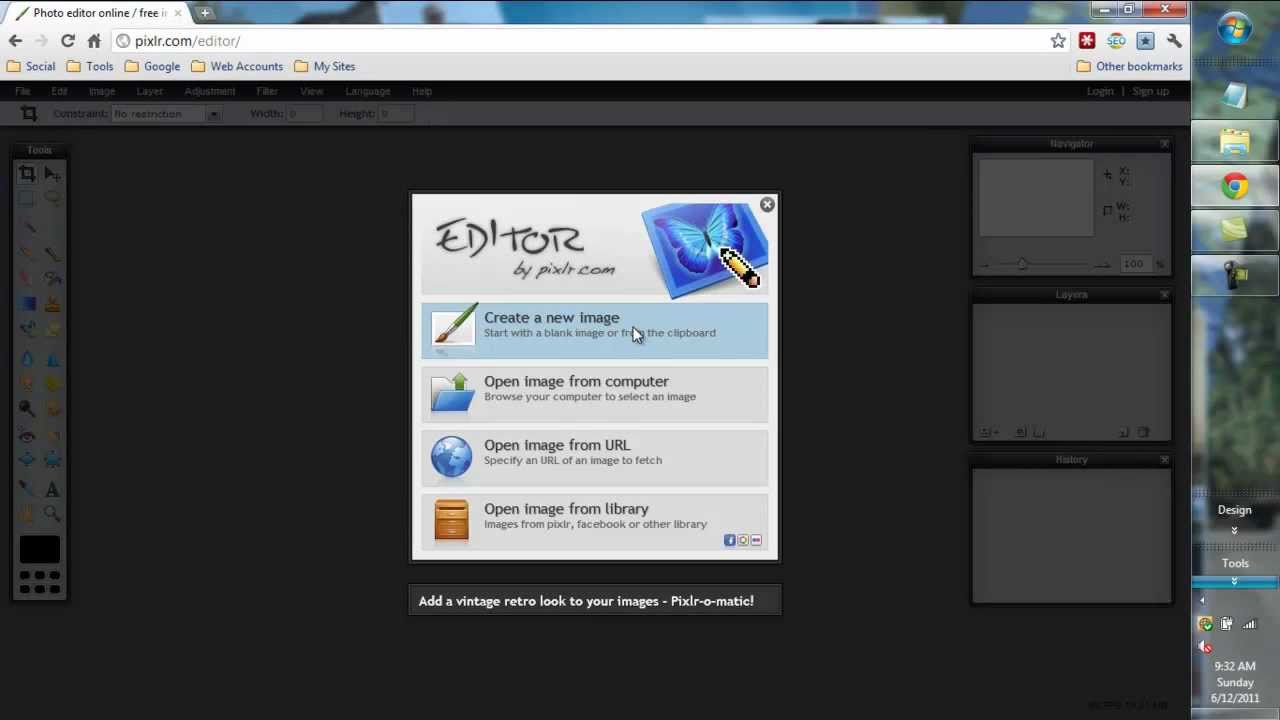The height and width of the screenshot is (720, 1280).
Task: Open the Web Accounts bookmarks folder
Action: 237,66
